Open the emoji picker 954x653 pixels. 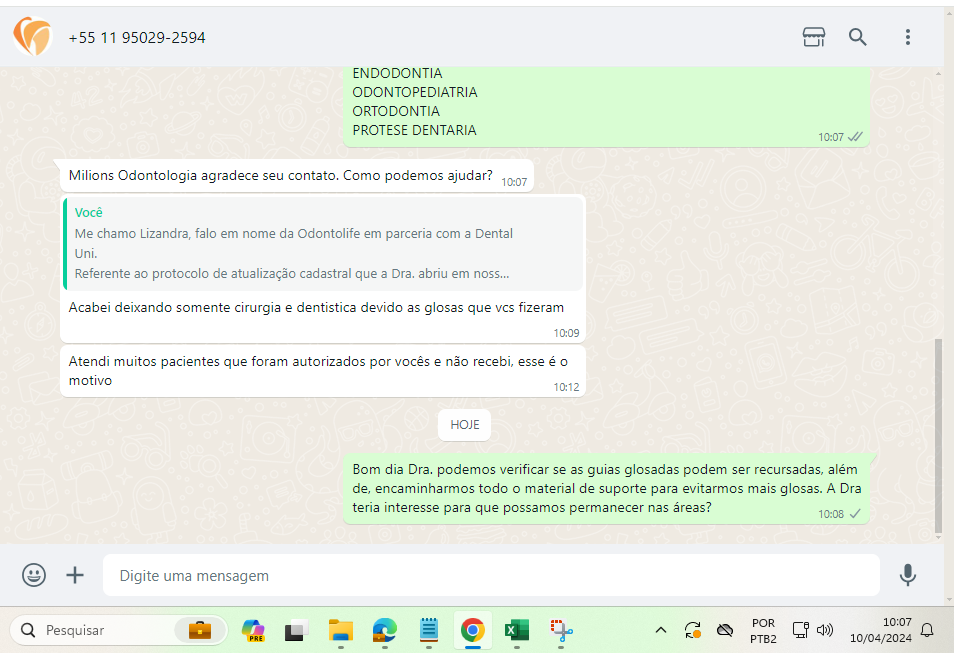pyautogui.click(x=33, y=574)
